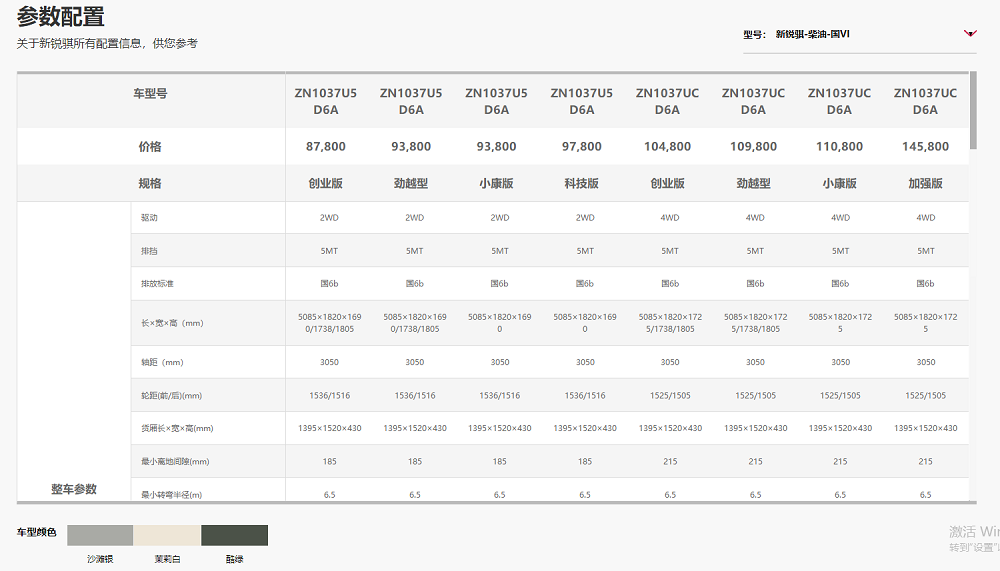
Task: Choose the dark green color swatch
Action: tap(234, 536)
